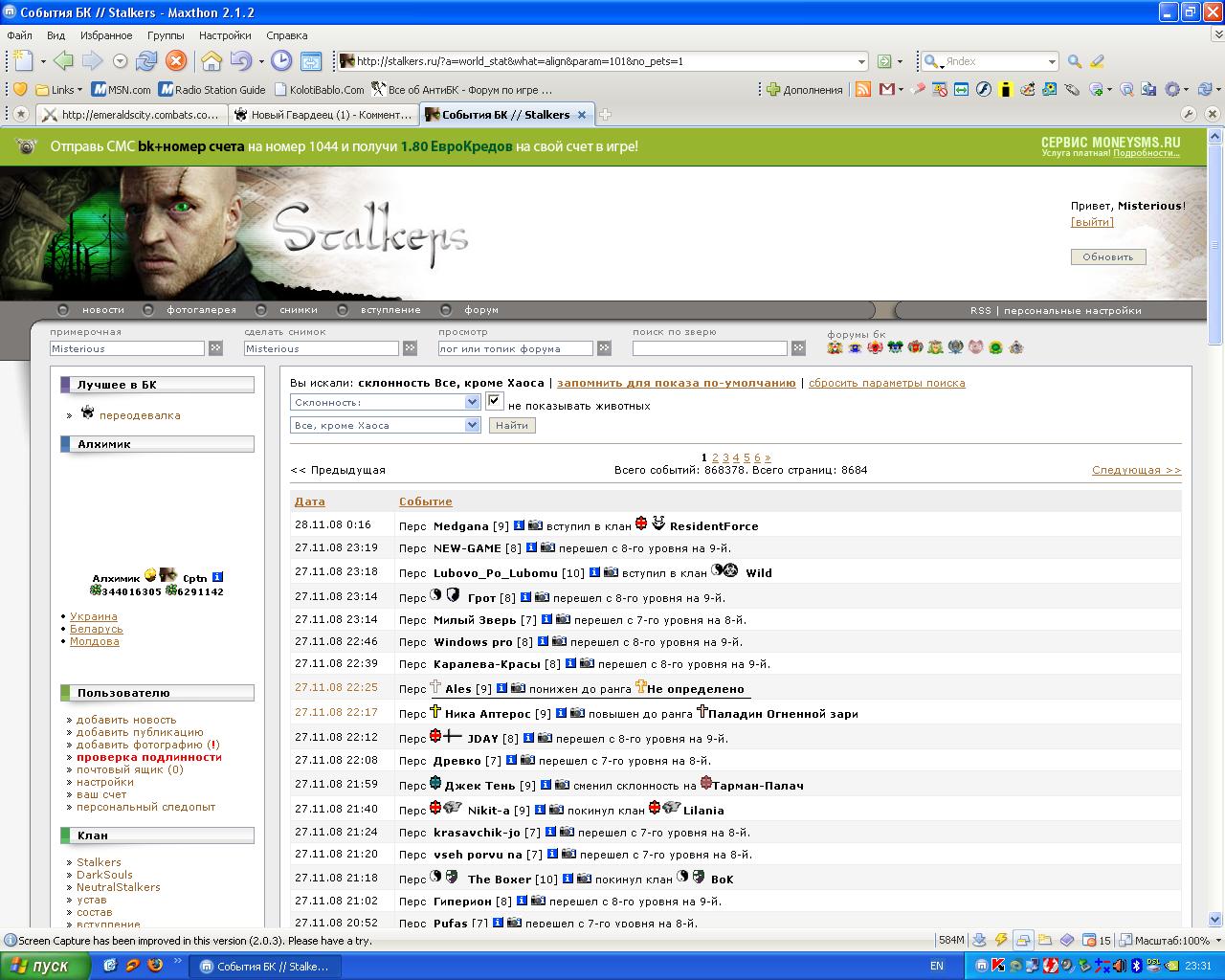Toggle не показывать животных checkbox
Viewport: 1225px width, 980px height.
pos(495,402)
